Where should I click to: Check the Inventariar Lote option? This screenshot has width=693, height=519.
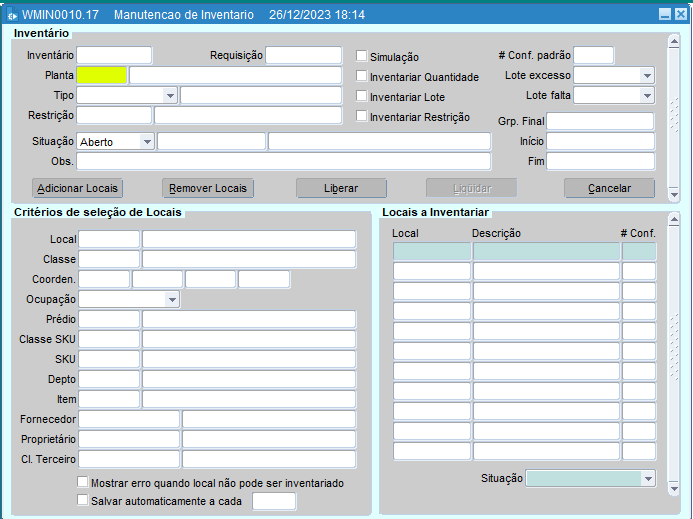tap(362, 96)
